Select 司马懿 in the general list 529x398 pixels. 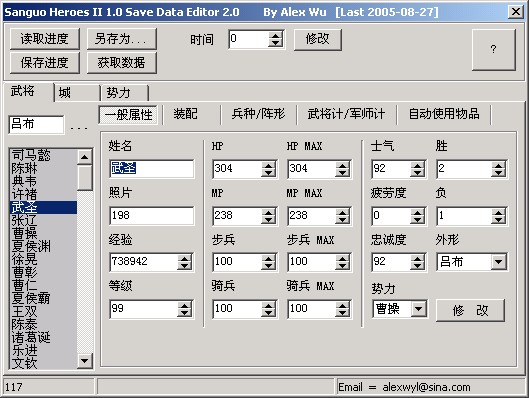coord(44,155)
